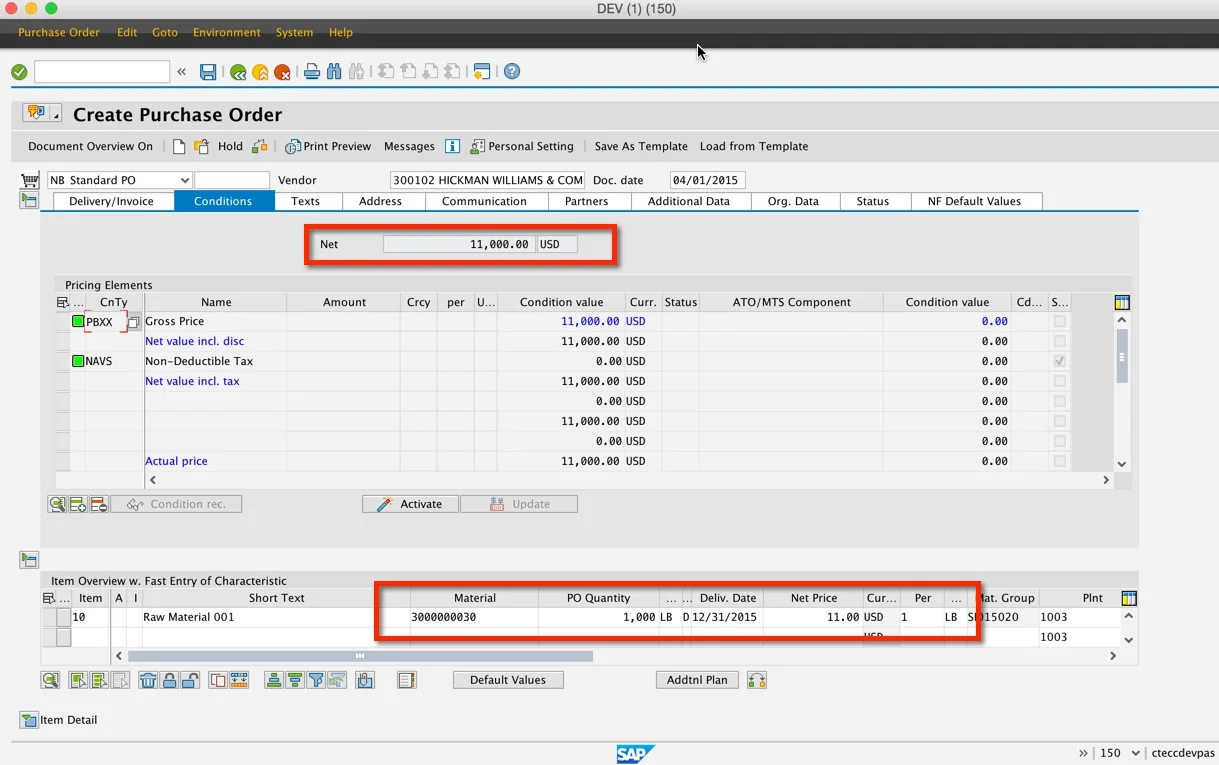Screen dimensions: 1219x765
Task: Click the green Back arrow icon
Action: tap(238, 72)
